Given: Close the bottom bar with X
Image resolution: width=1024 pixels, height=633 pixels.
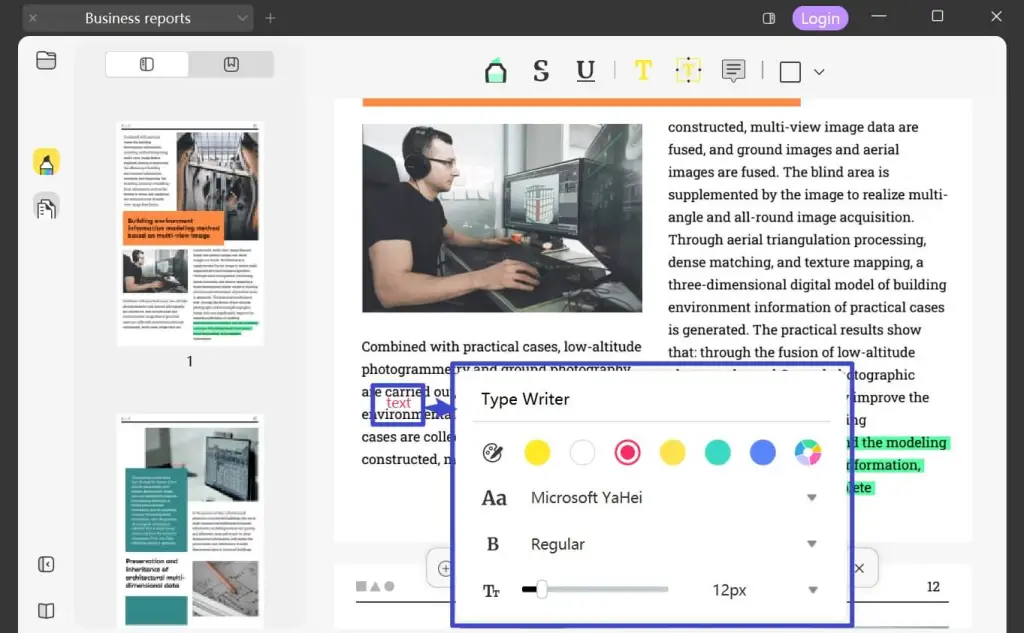Looking at the screenshot, I should [x=859, y=568].
